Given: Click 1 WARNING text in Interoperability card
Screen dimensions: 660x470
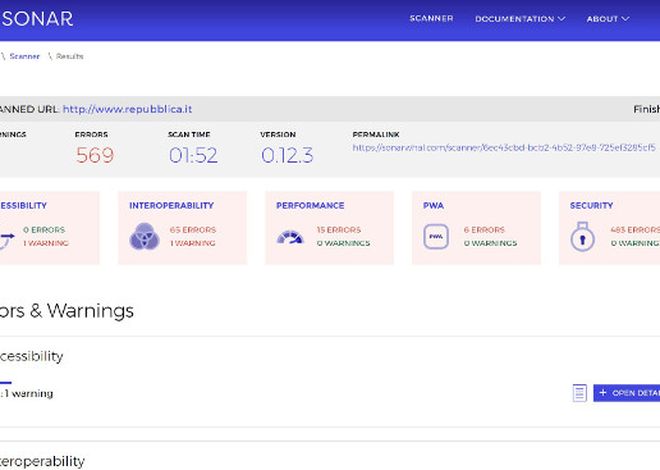Looking at the screenshot, I should click(192, 243).
